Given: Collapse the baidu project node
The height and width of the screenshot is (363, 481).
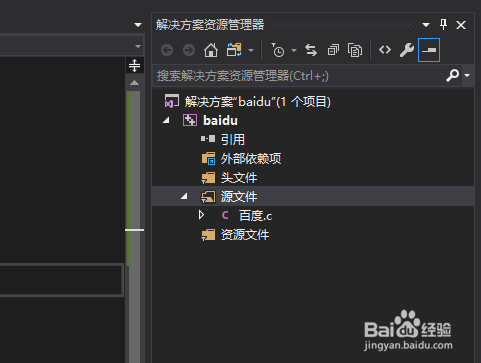Looking at the screenshot, I should (x=166, y=121).
